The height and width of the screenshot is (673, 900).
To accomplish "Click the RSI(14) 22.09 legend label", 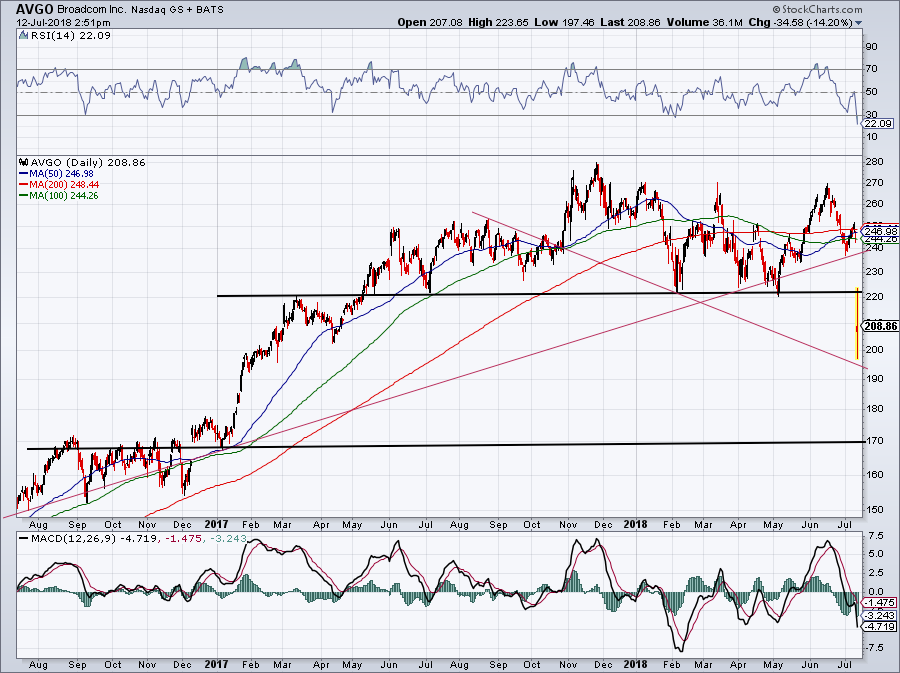I will coord(71,35).
